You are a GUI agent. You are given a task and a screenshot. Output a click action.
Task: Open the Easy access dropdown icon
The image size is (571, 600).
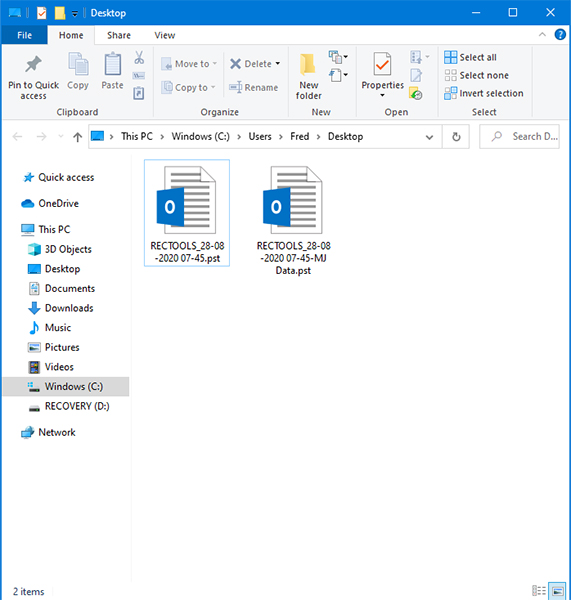click(338, 75)
